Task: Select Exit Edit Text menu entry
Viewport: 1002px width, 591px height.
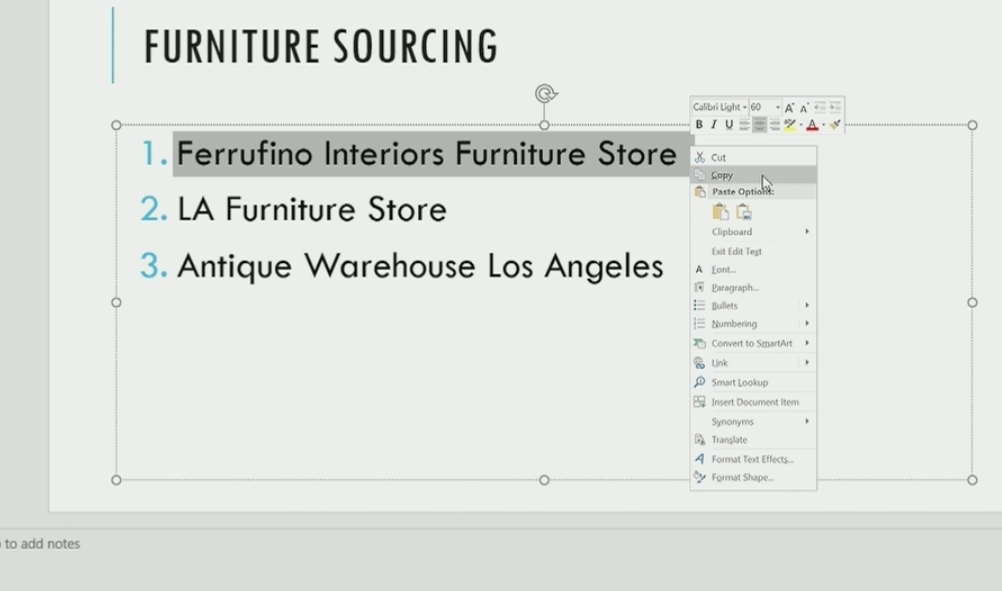Action: pyautogui.click(x=753, y=251)
